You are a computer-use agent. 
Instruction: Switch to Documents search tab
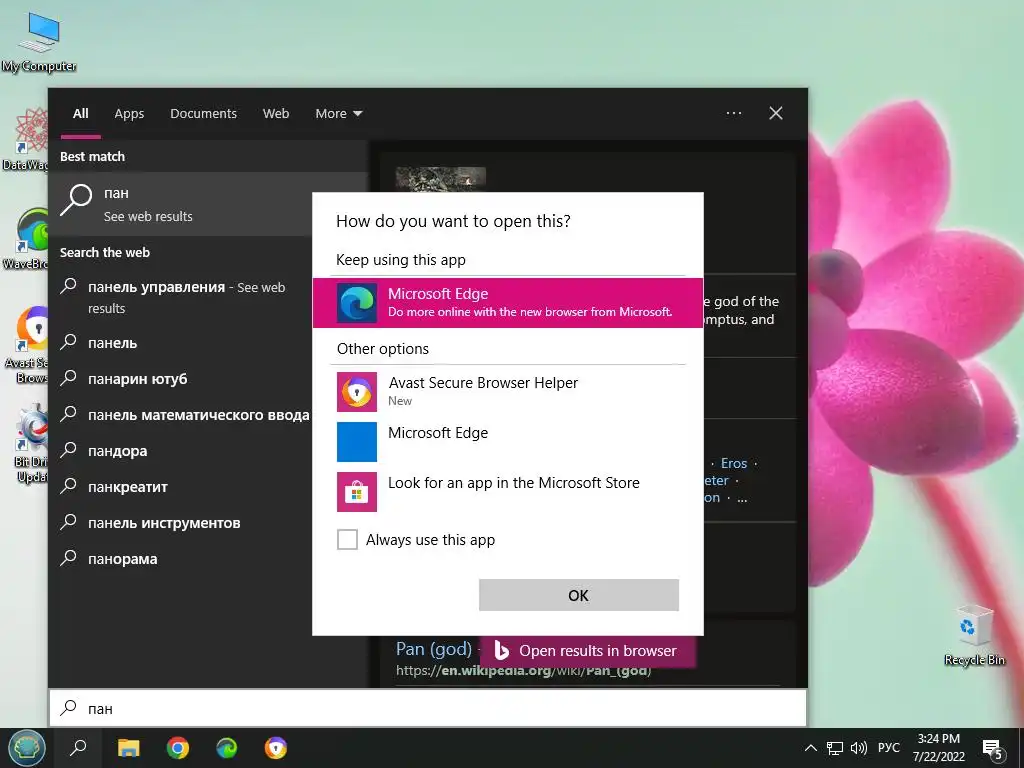203,114
